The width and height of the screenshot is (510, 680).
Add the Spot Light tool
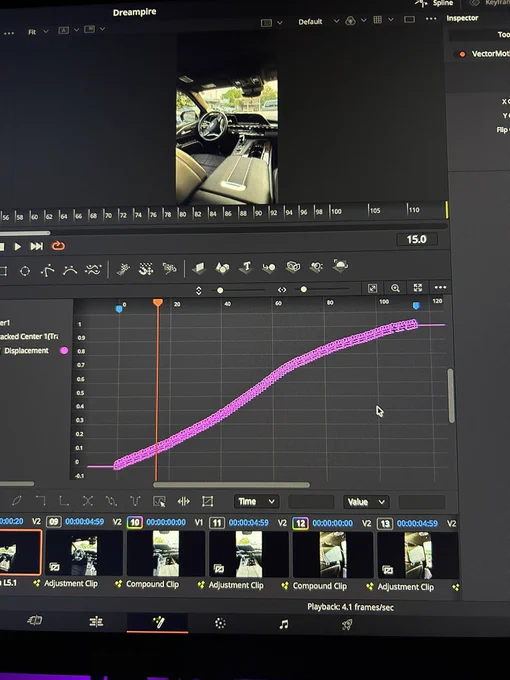tap(316, 266)
